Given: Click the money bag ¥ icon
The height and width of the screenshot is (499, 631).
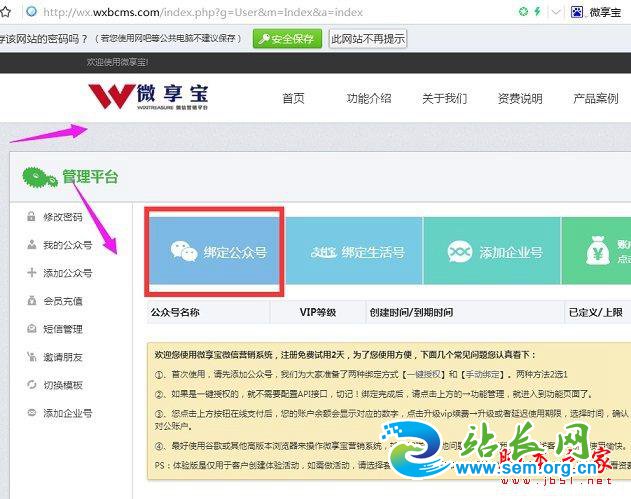Looking at the screenshot, I should (598, 251).
